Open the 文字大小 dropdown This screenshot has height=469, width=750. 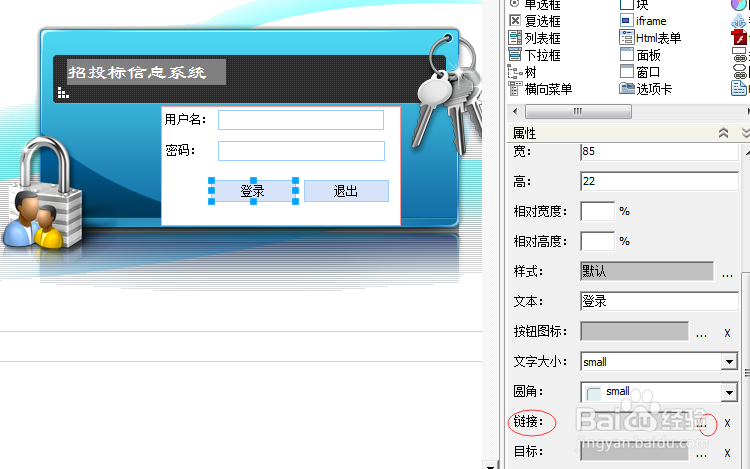click(729, 361)
